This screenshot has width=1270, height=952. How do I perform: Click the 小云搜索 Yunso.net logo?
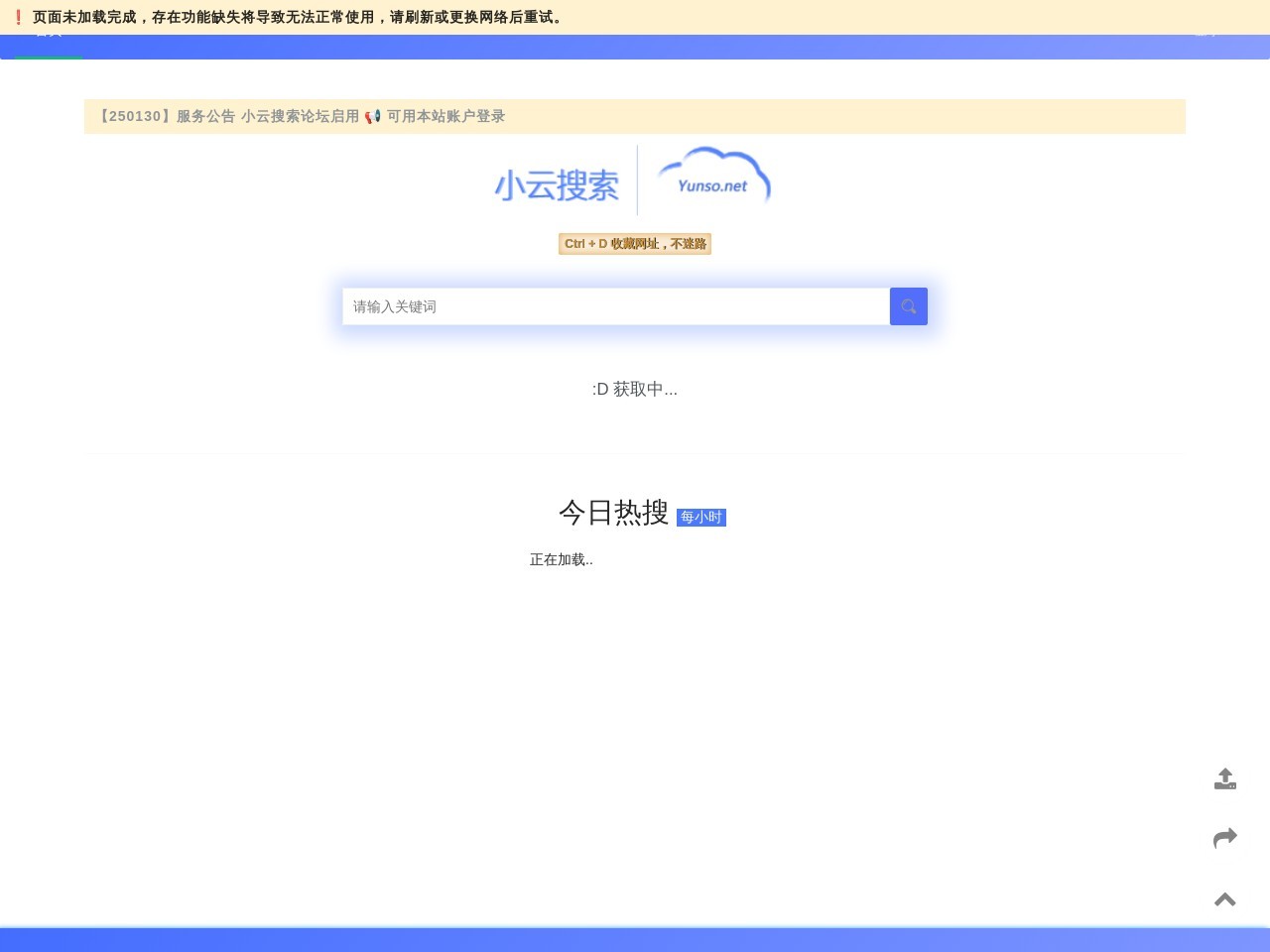pos(634,180)
